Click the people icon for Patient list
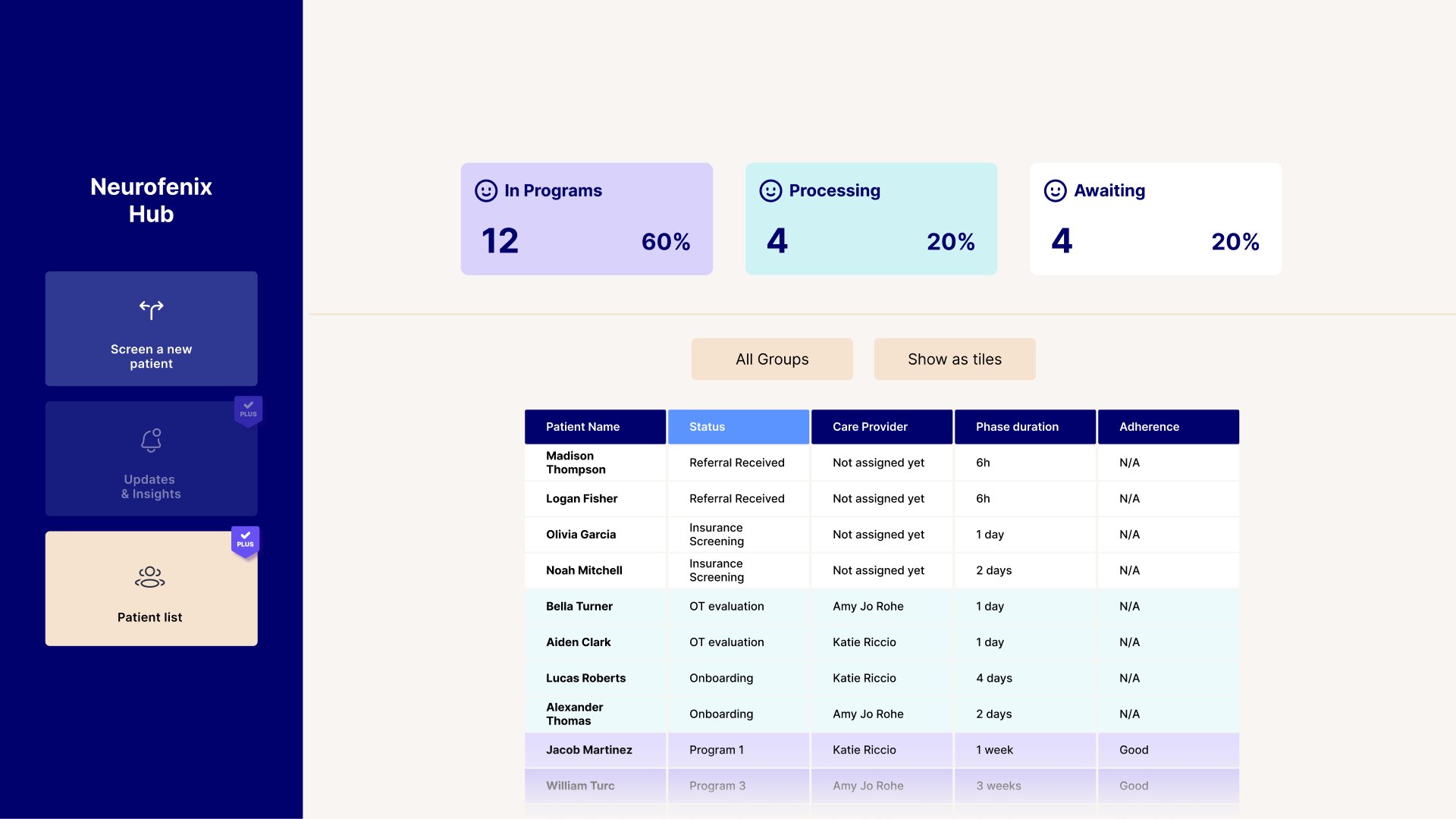 [150, 577]
